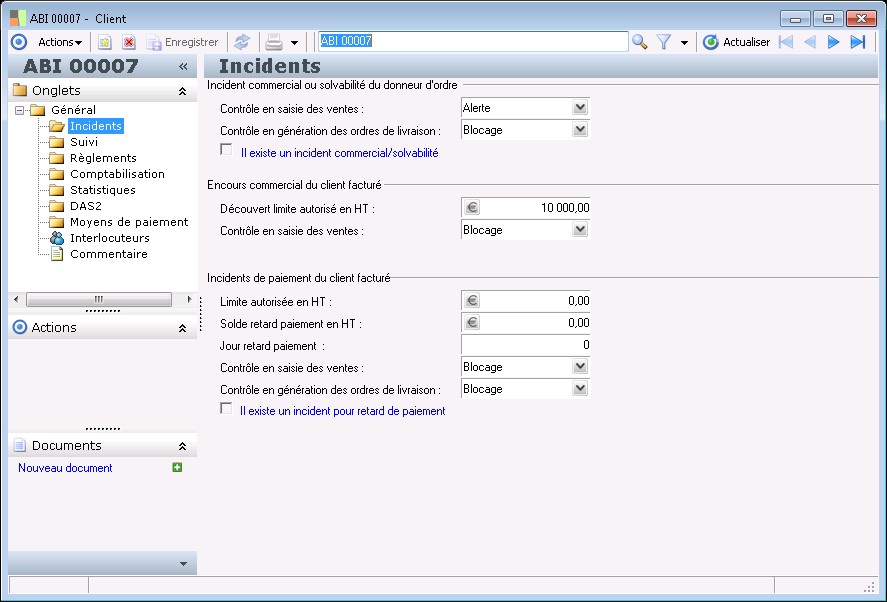This screenshot has height=602, width=887.
Task: Click the Enregistrer save button
Action: pyautogui.click(x=182, y=42)
